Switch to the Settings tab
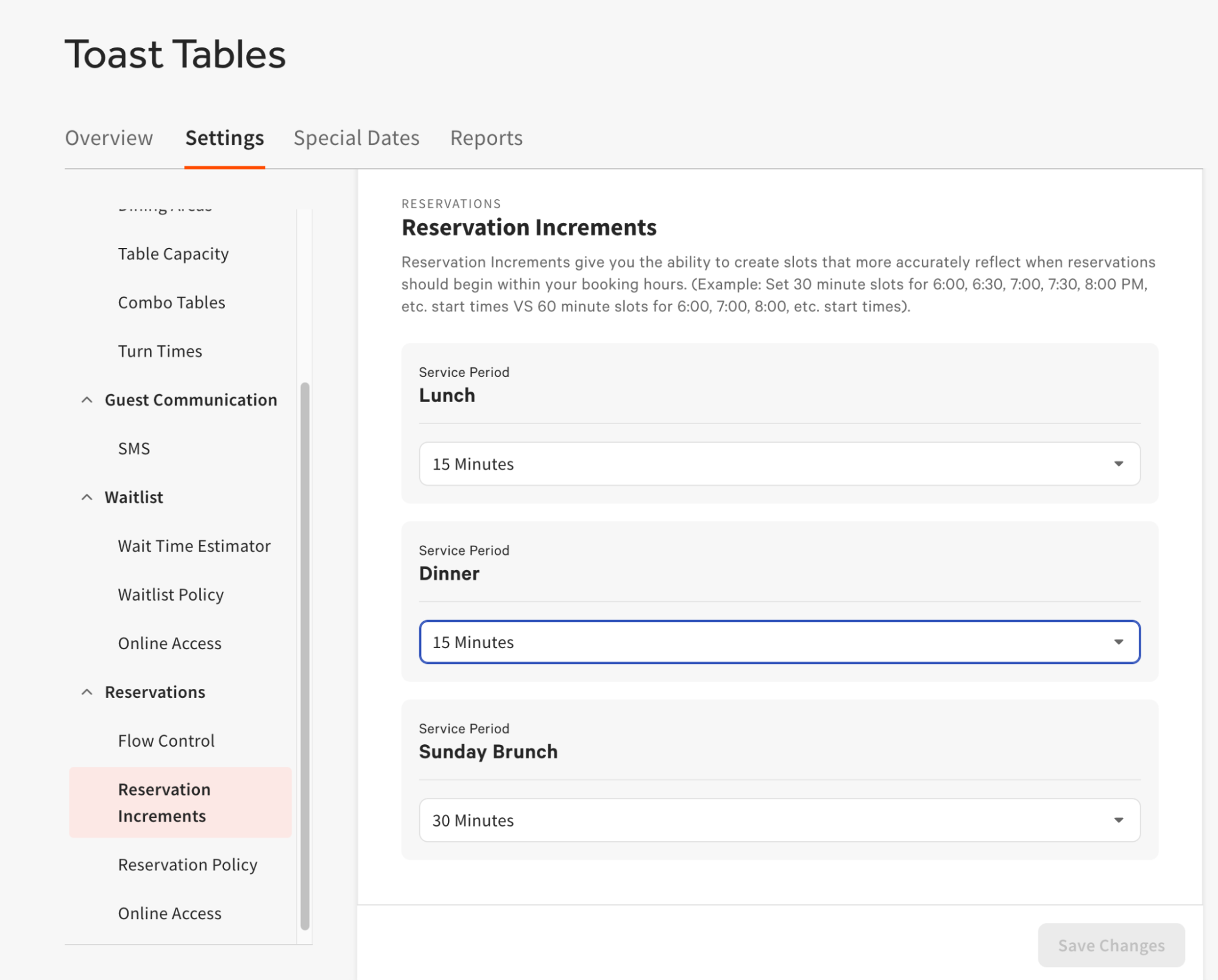 [x=224, y=138]
